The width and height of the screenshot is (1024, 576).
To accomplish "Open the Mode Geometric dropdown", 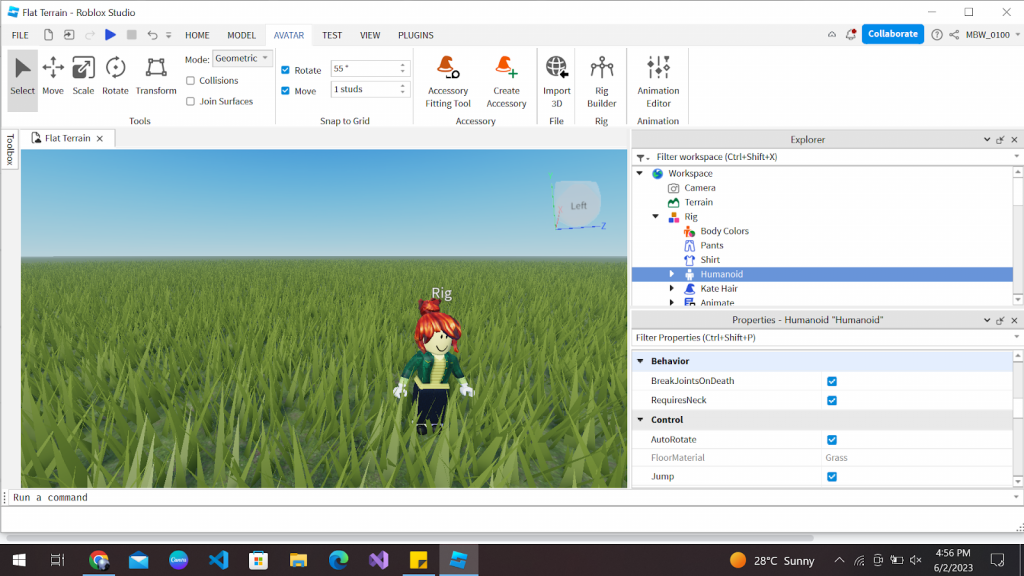I will 243,57.
